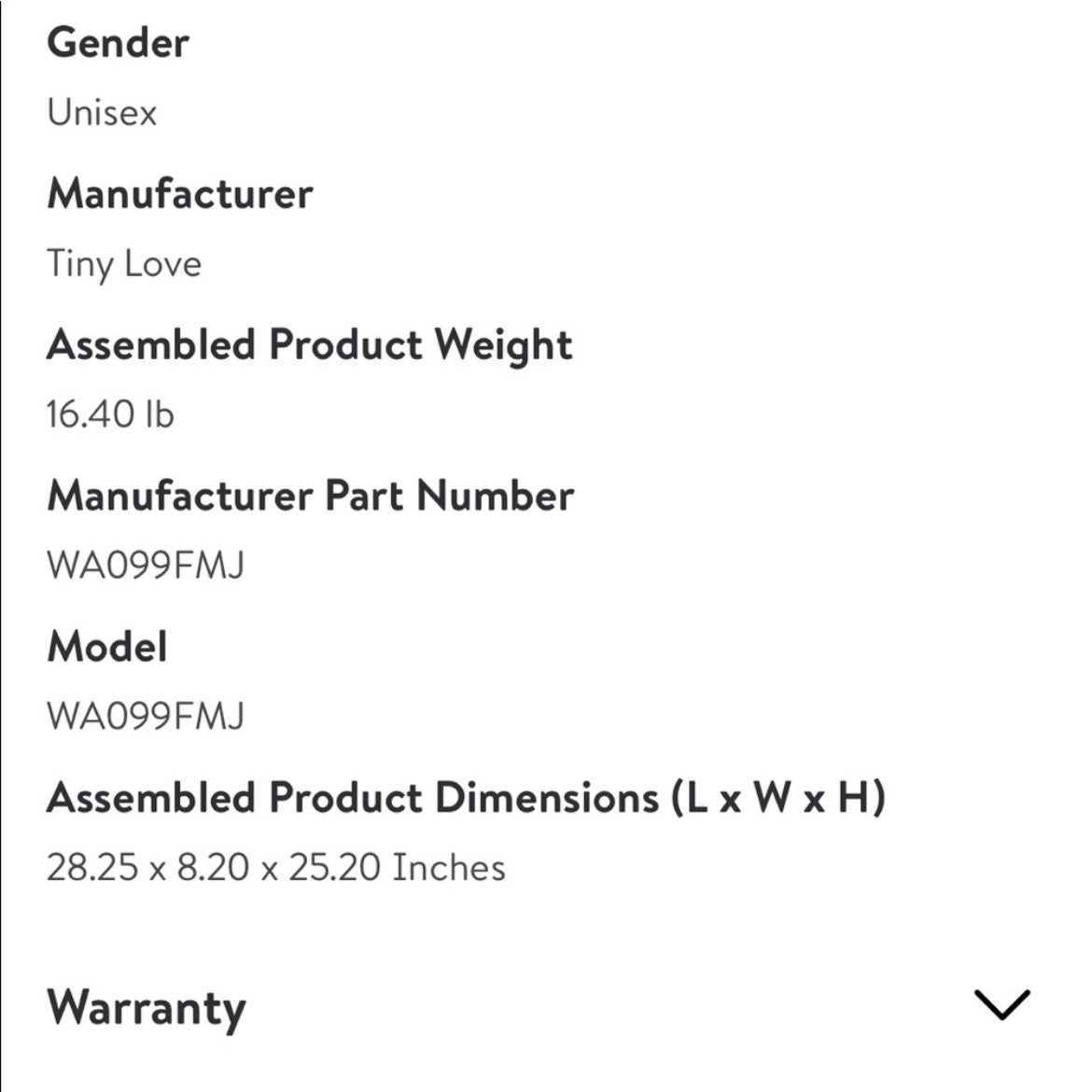Image resolution: width=1092 pixels, height=1092 pixels.
Task: Click the Unisex value text
Action: [x=102, y=112]
